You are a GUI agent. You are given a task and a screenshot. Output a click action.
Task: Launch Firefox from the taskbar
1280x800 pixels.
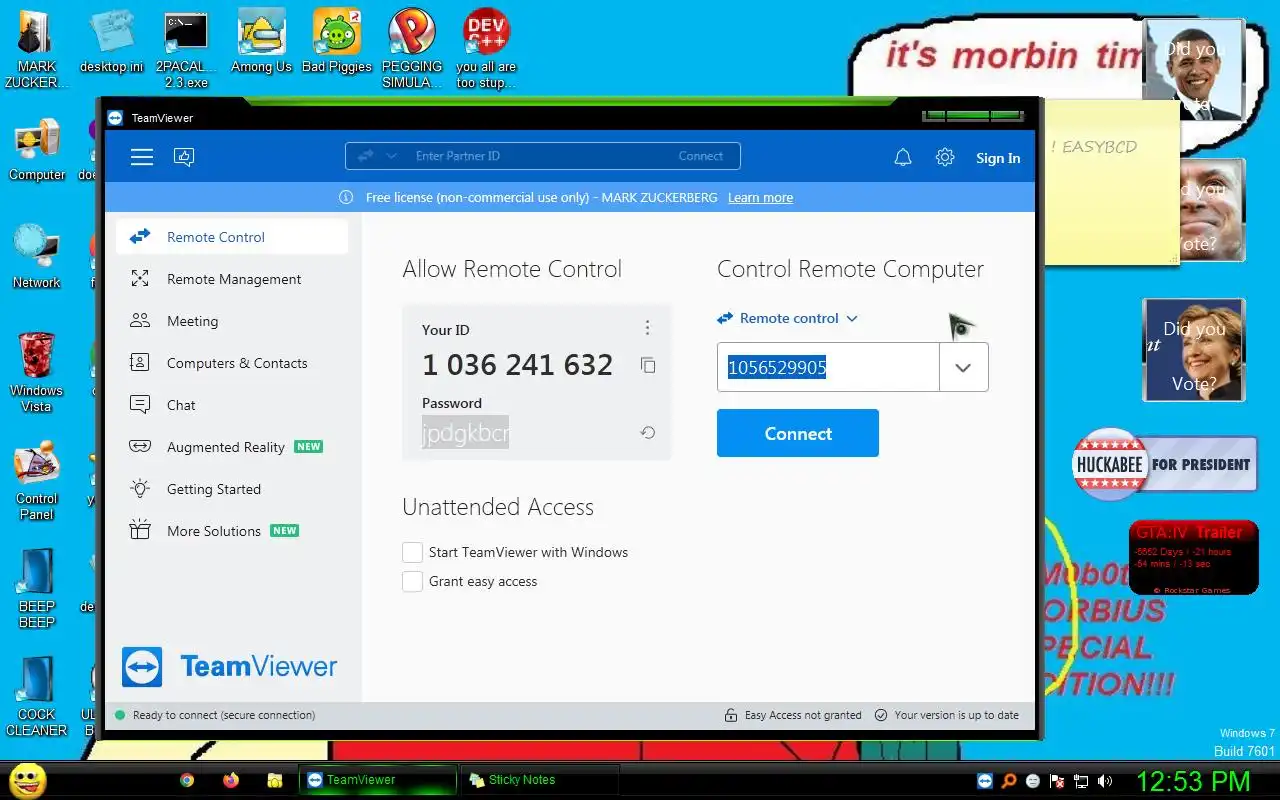click(x=231, y=780)
